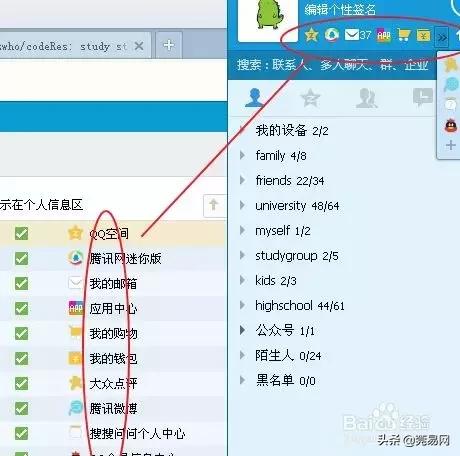
Task: Expand the kids 2/3 group
Action: tap(242, 280)
